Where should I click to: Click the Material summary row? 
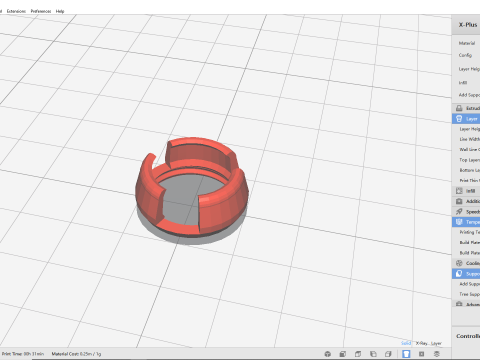pos(467,43)
